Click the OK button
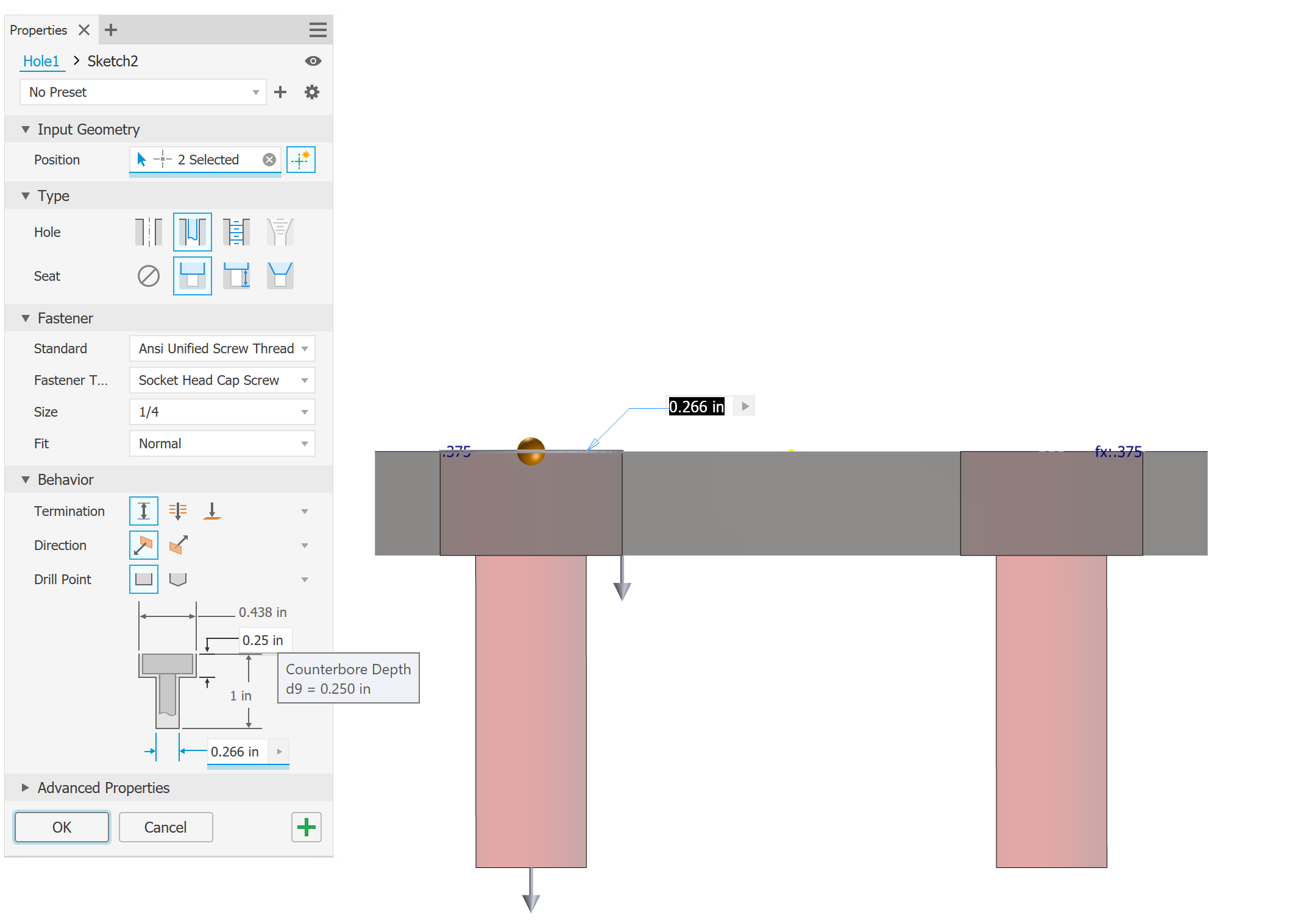This screenshot has height=924, width=1295. tap(61, 827)
